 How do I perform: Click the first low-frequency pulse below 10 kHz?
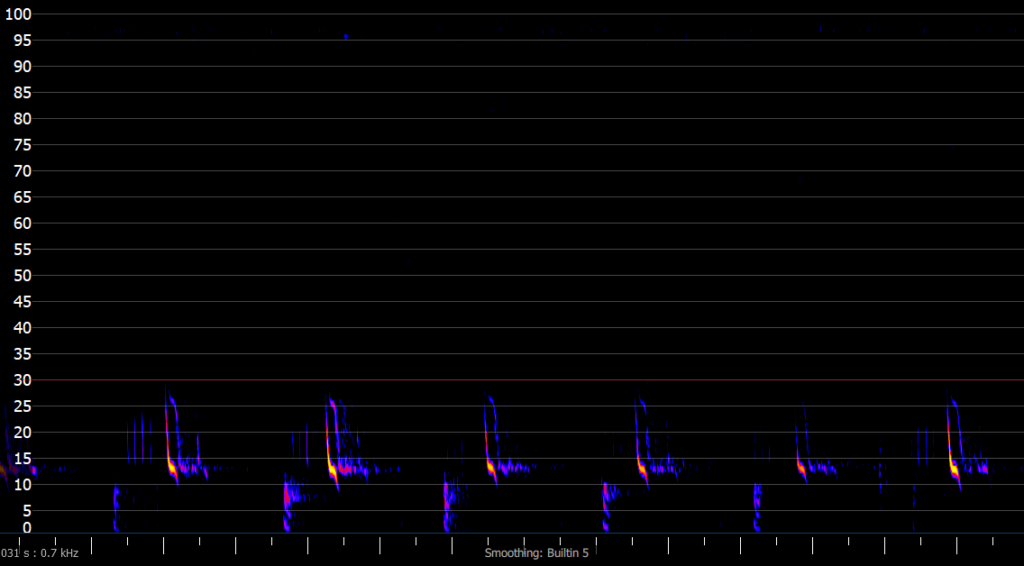(116, 505)
